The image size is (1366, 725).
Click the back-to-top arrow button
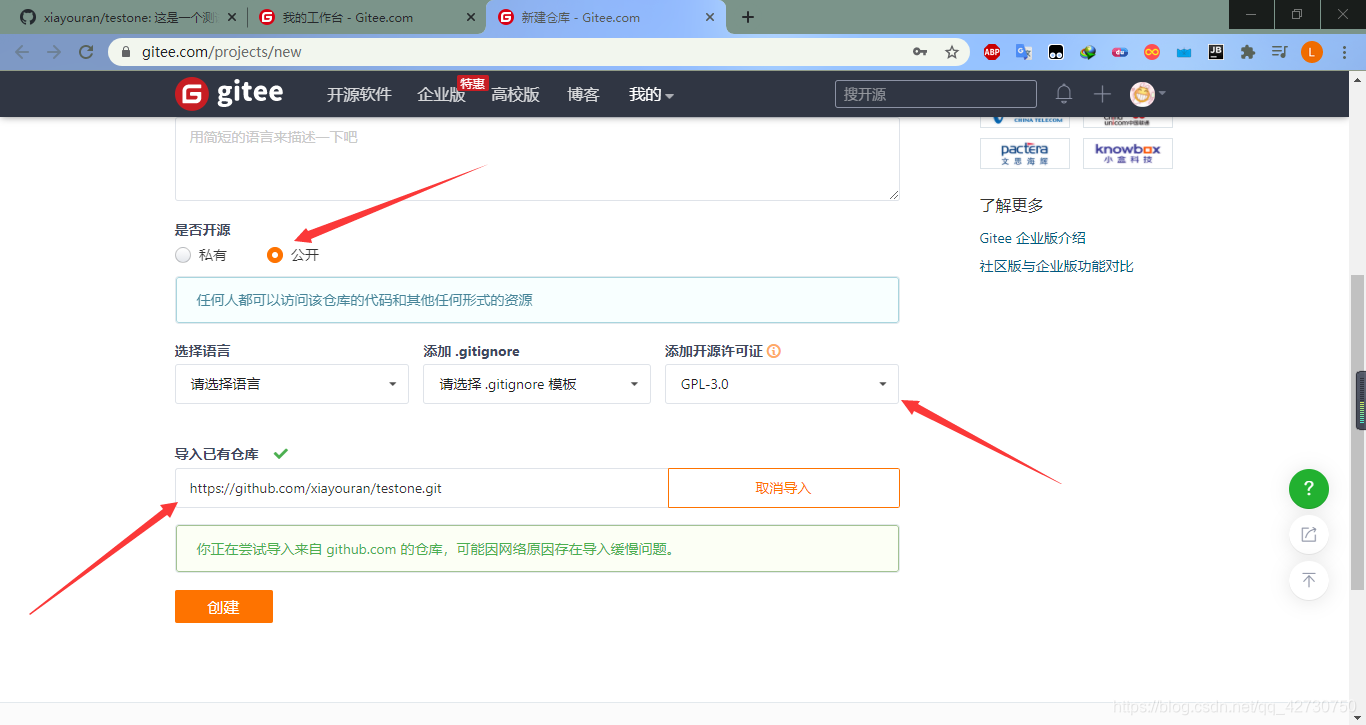[1308, 580]
